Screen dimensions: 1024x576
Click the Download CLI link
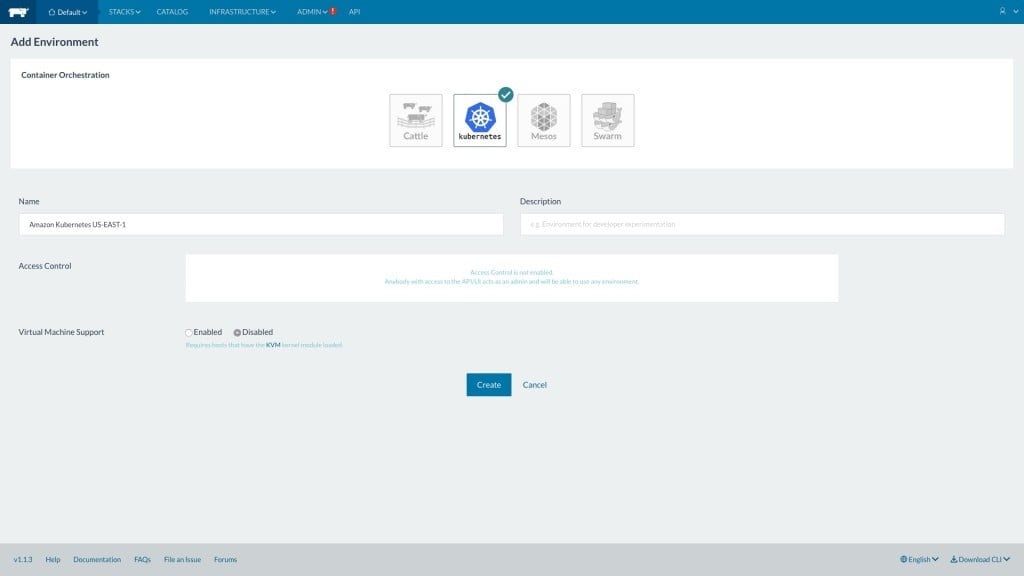[x=979, y=560]
